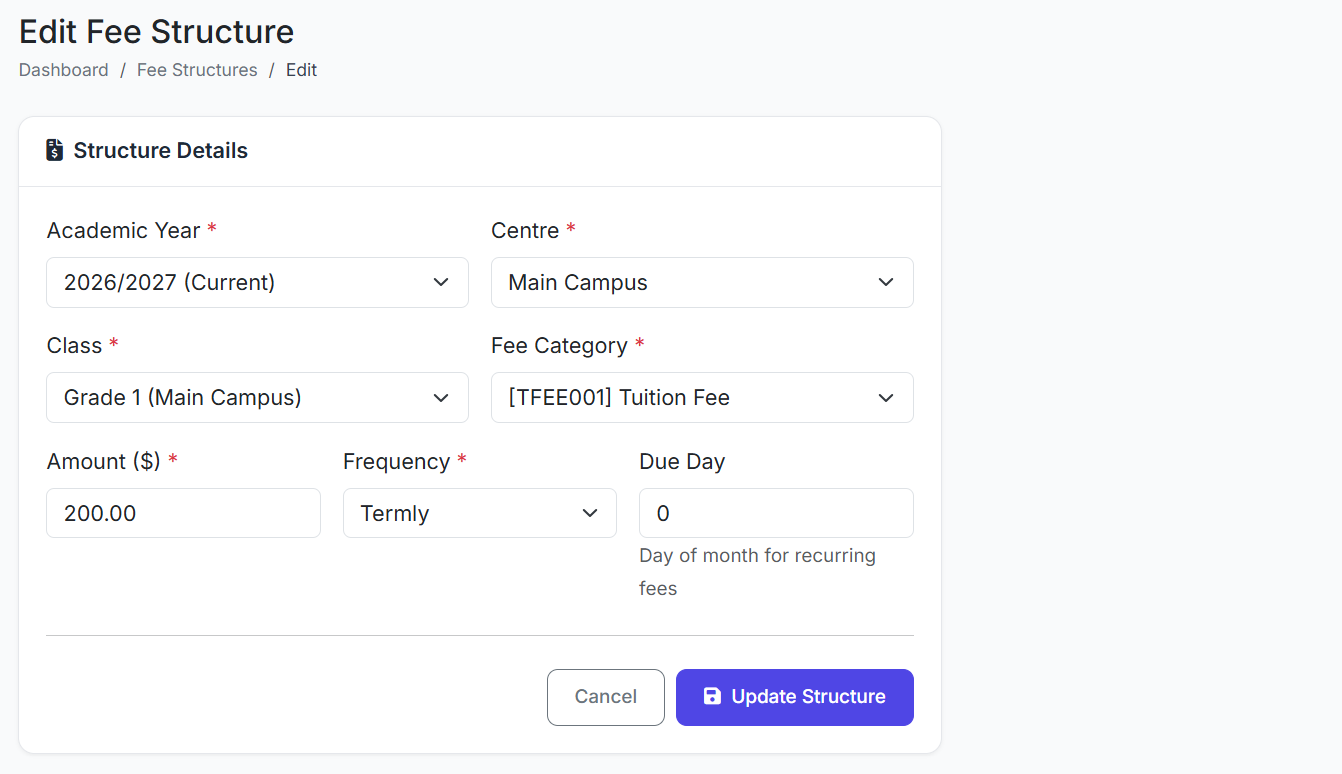Click the save icon on Update Structure
Viewport: 1342px width, 774px height.
coord(712,697)
